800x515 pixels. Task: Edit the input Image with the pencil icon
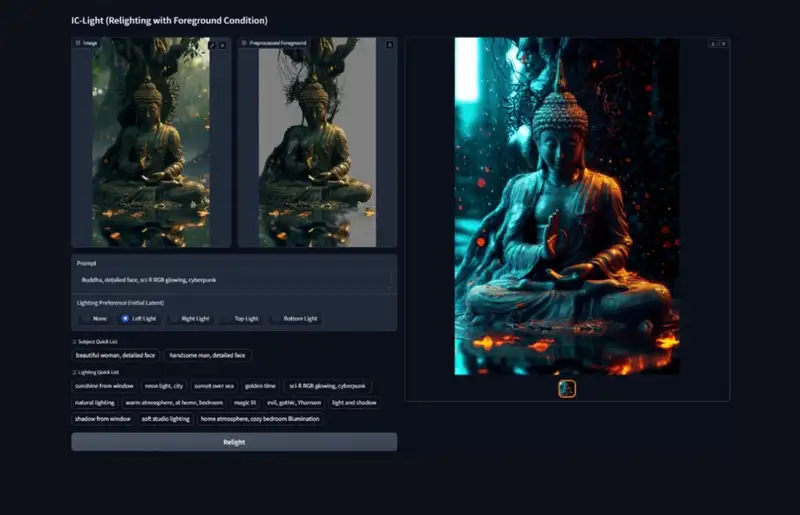(x=212, y=45)
